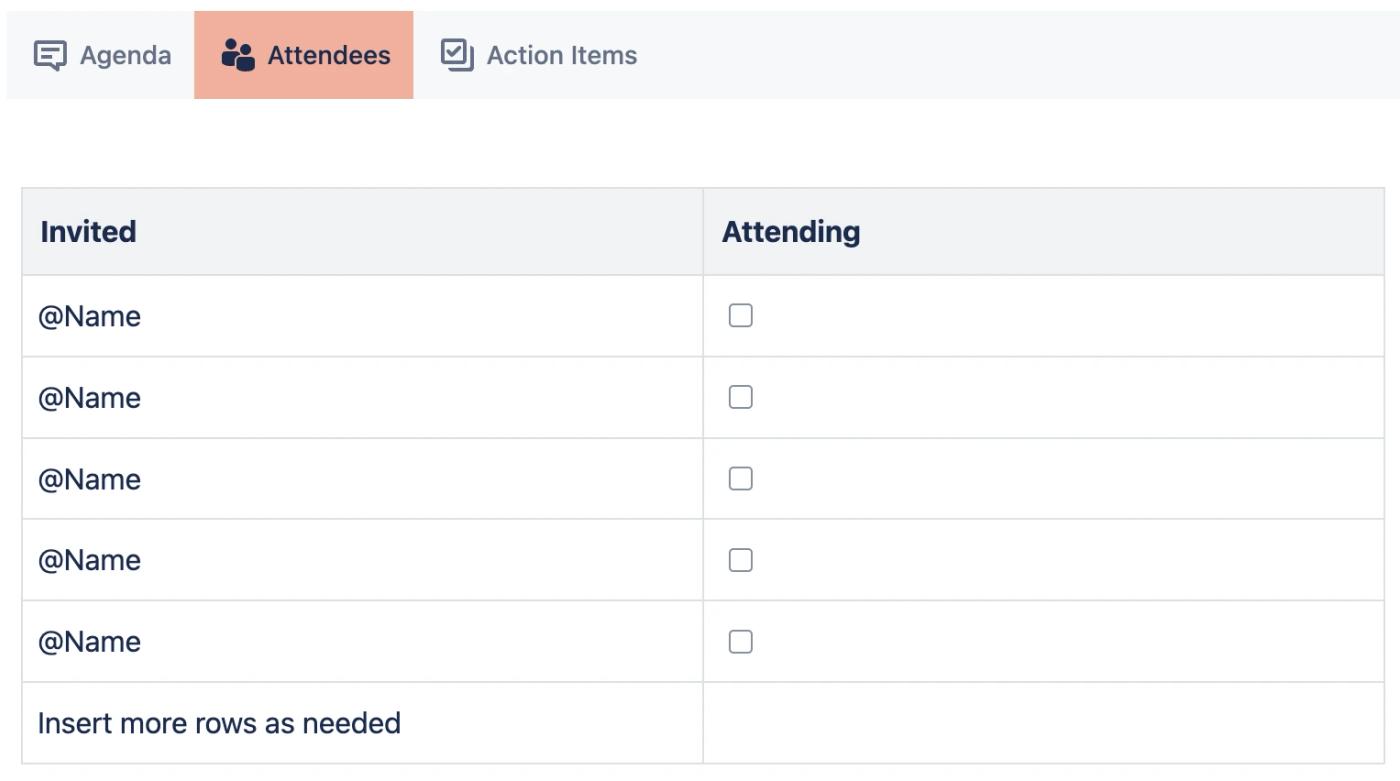1400x781 pixels.
Task: Check the Attending box in first row
Action: 740,316
